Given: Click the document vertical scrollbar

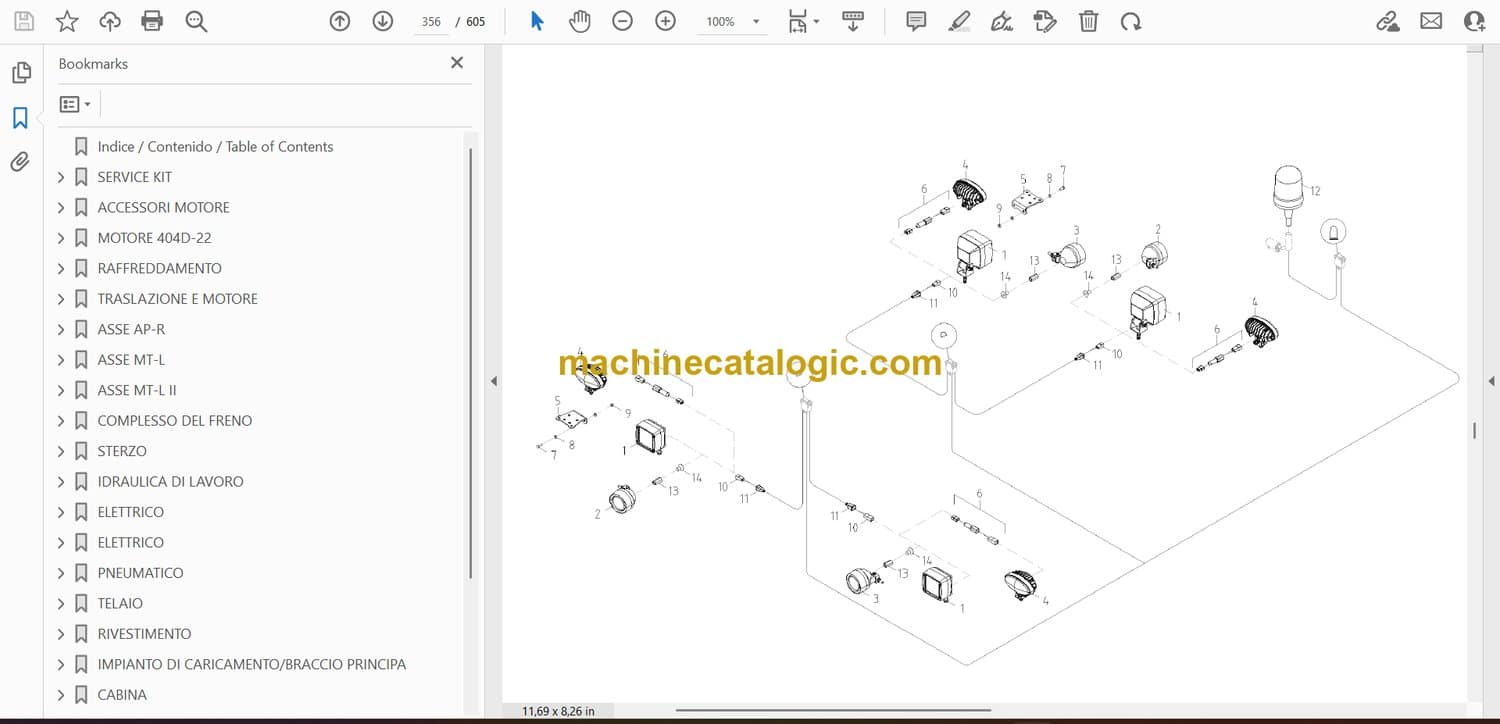Looking at the screenshot, I should point(1475,430).
